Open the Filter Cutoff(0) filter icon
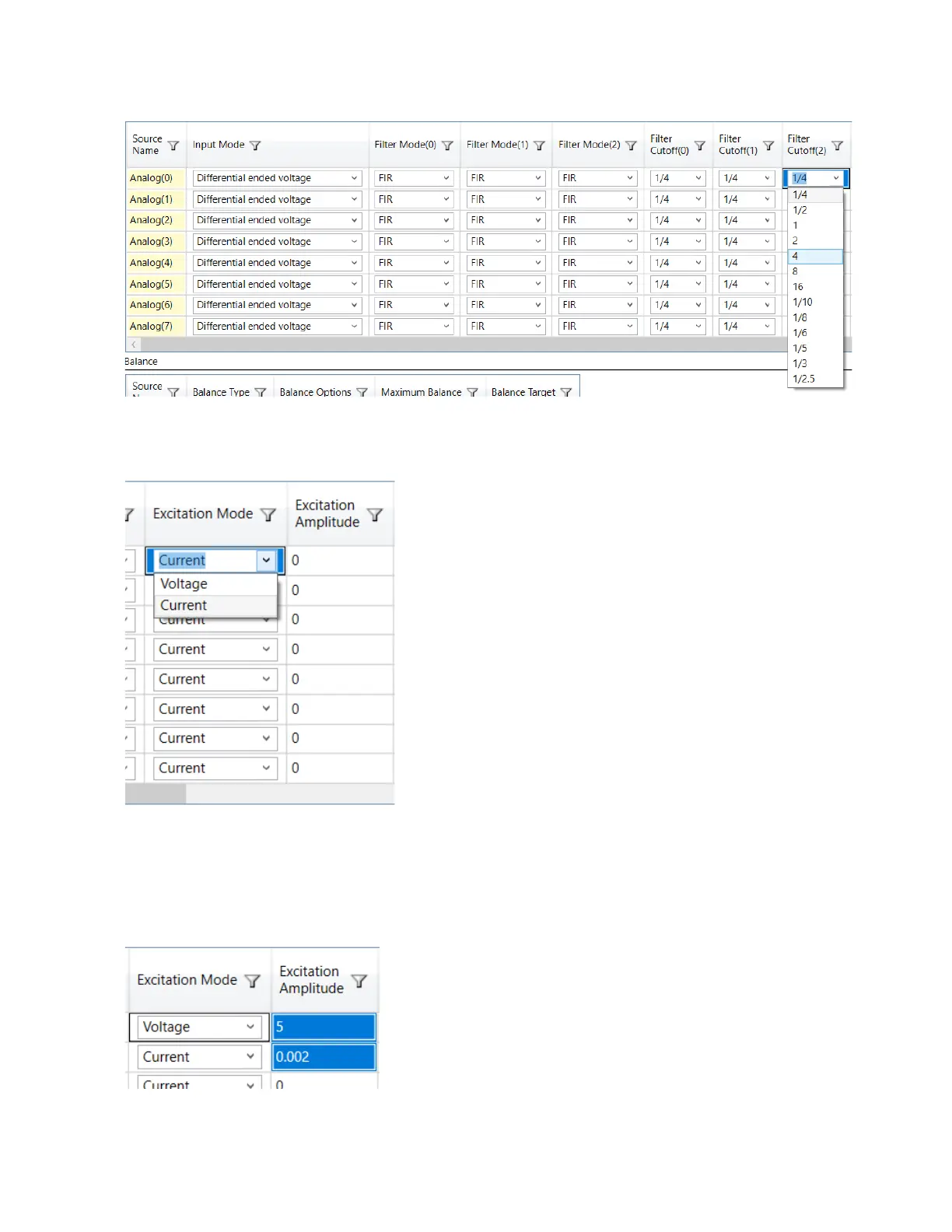952x1232 pixels. 699,145
